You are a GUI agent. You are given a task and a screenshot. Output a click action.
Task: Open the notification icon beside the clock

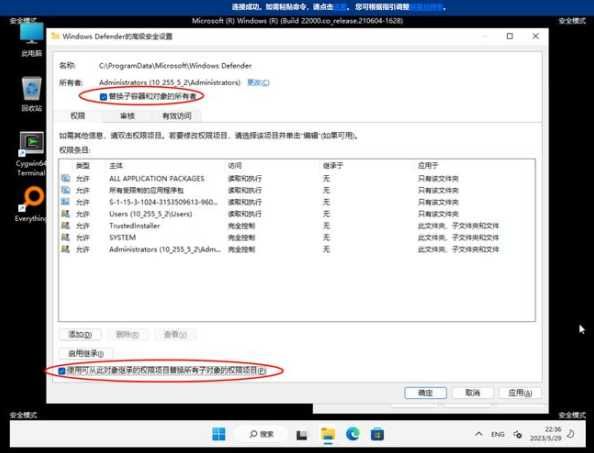571,434
